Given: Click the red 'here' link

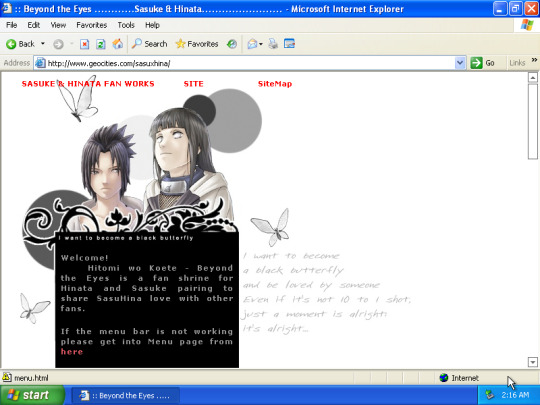Looking at the screenshot, I should click(x=72, y=352).
